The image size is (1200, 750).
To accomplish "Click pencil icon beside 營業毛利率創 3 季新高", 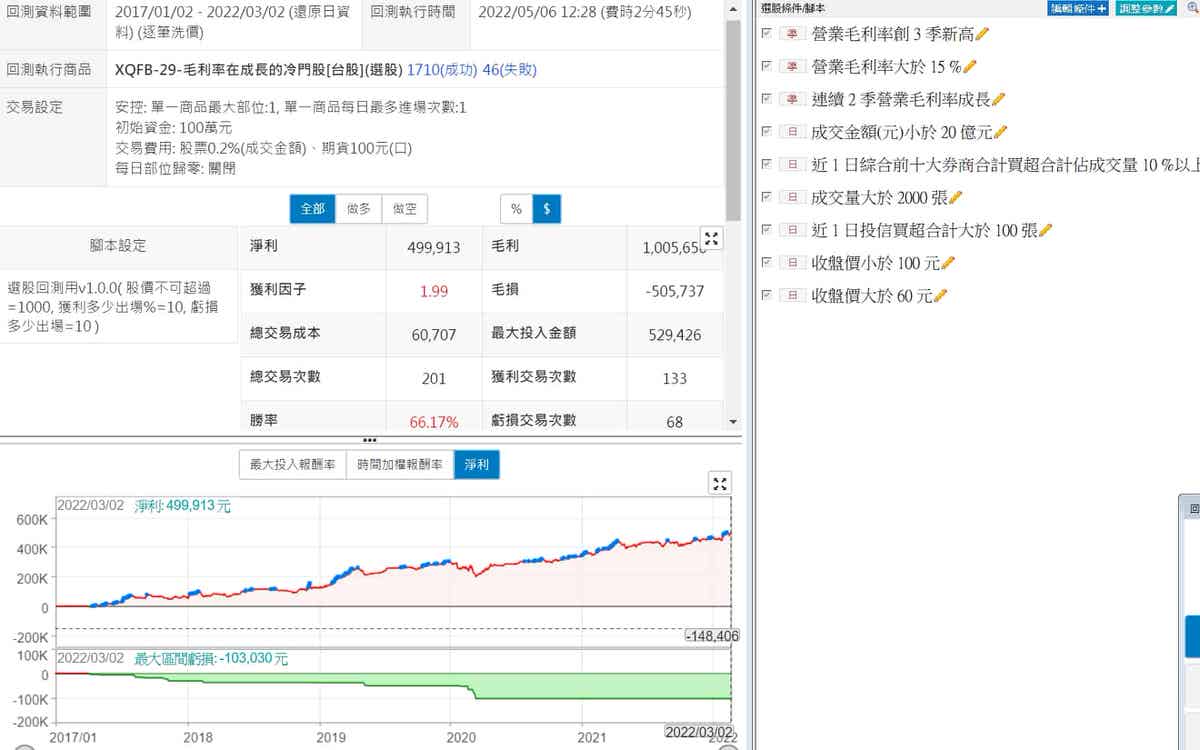I will pos(982,34).
